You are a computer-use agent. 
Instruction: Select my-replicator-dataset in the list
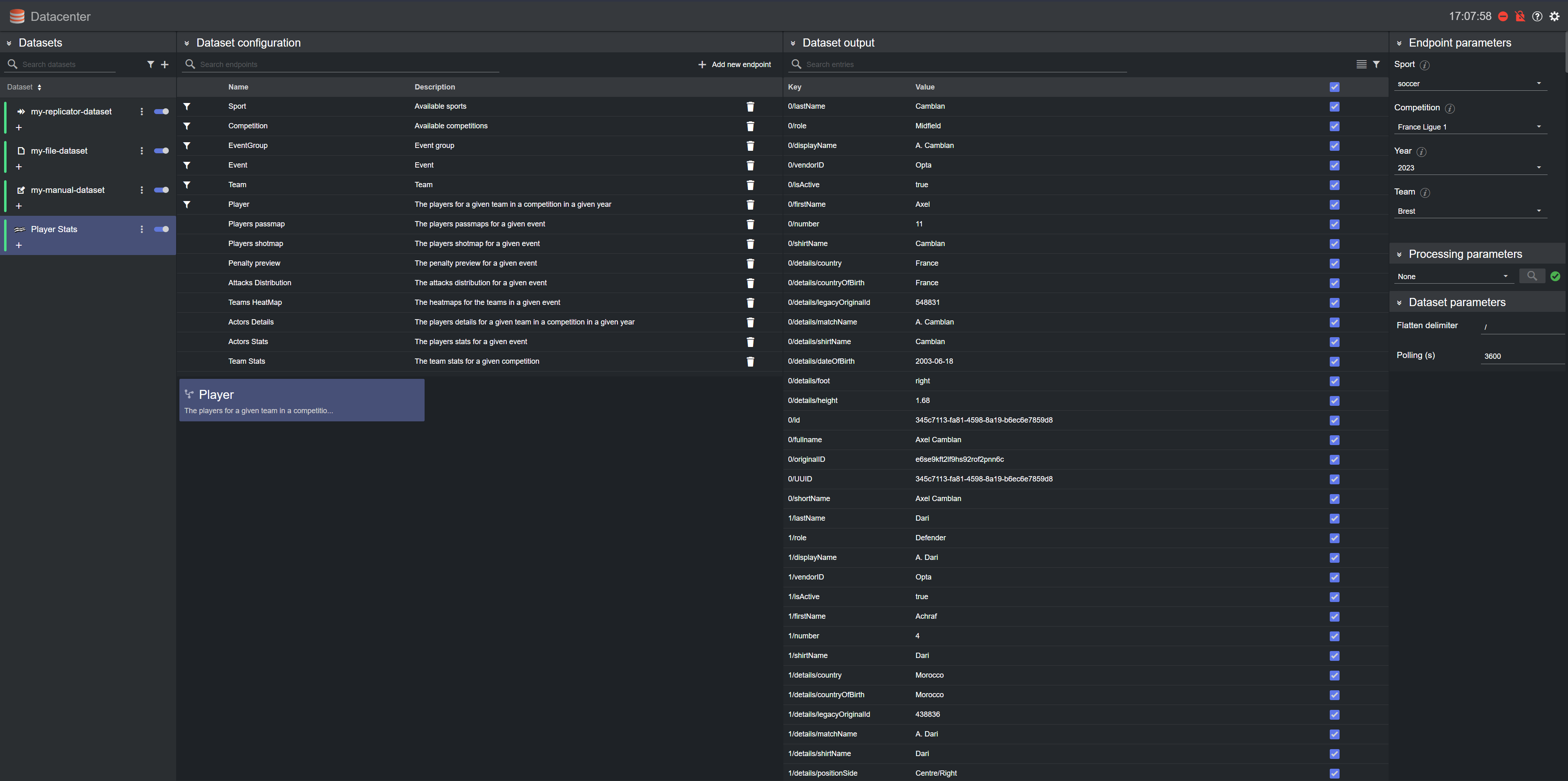click(71, 112)
